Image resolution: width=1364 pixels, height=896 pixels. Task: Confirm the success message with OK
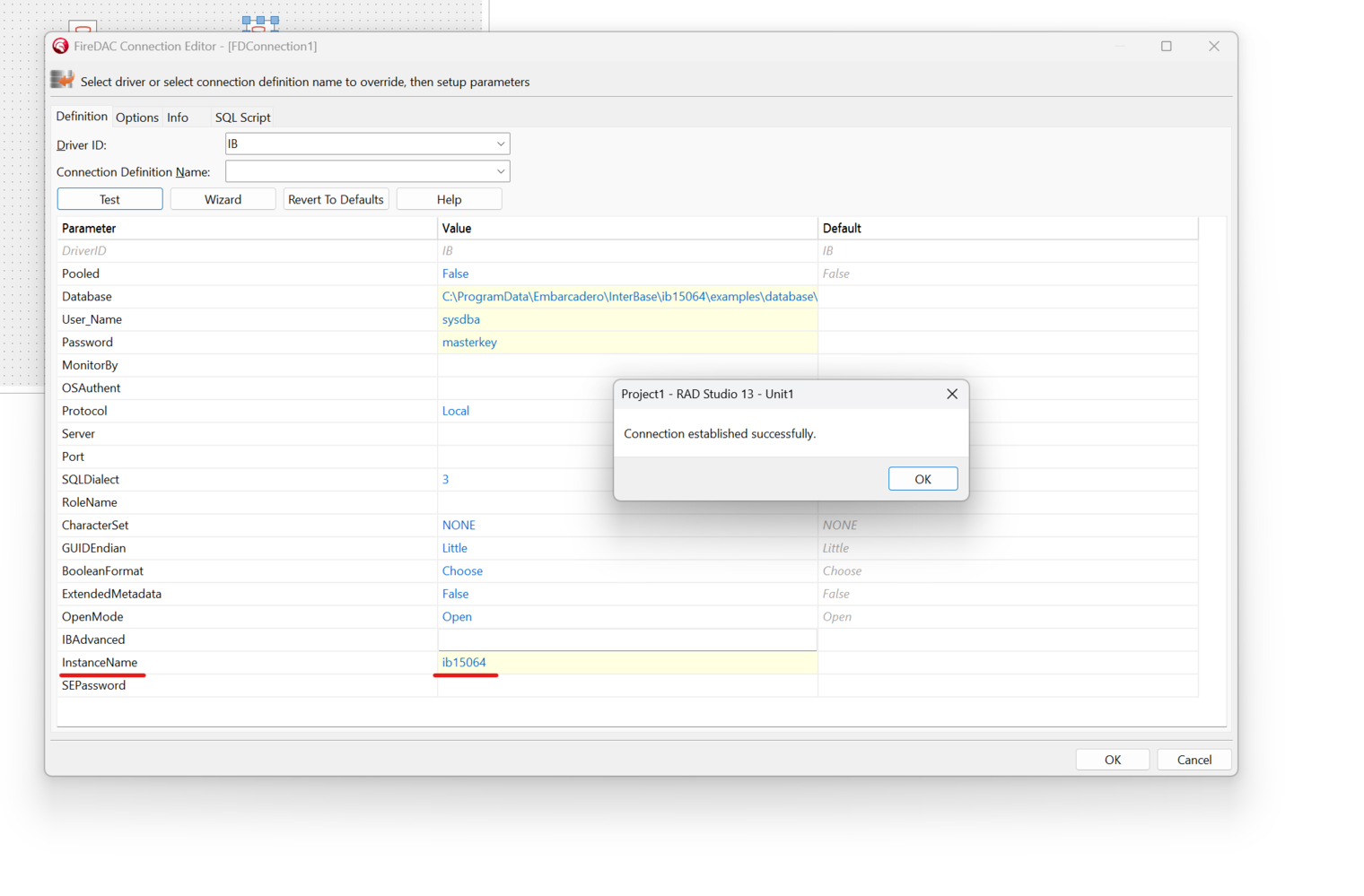922,479
